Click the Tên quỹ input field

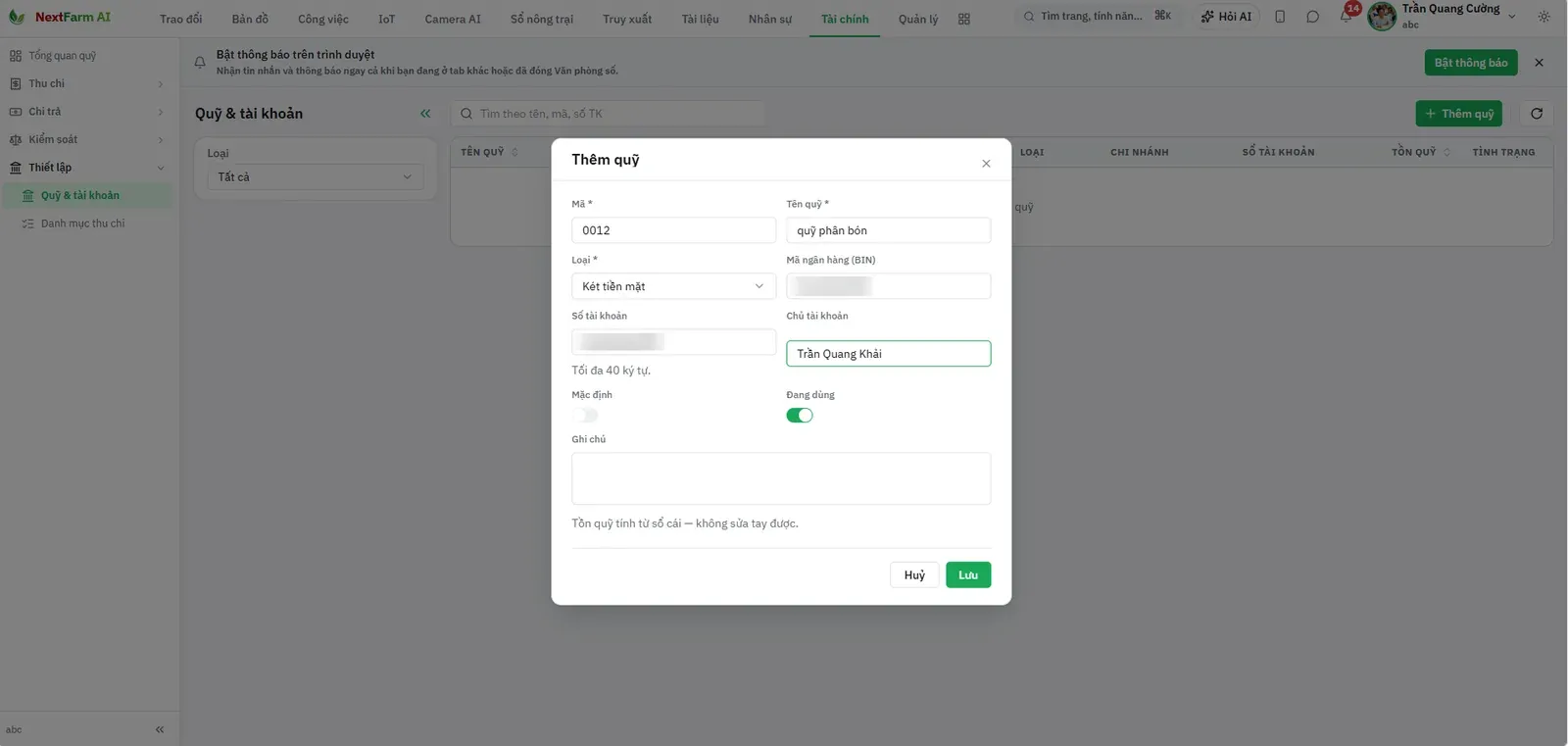point(888,230)
